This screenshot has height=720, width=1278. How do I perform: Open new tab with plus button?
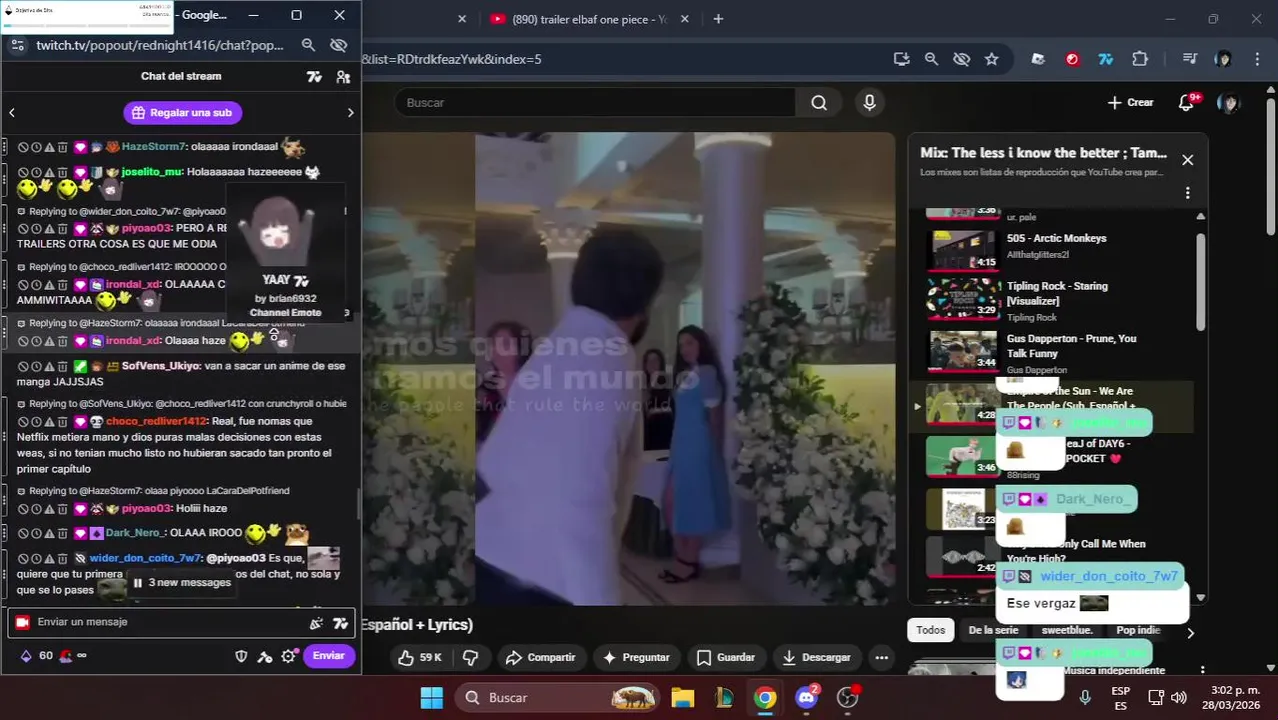point(718,19)
